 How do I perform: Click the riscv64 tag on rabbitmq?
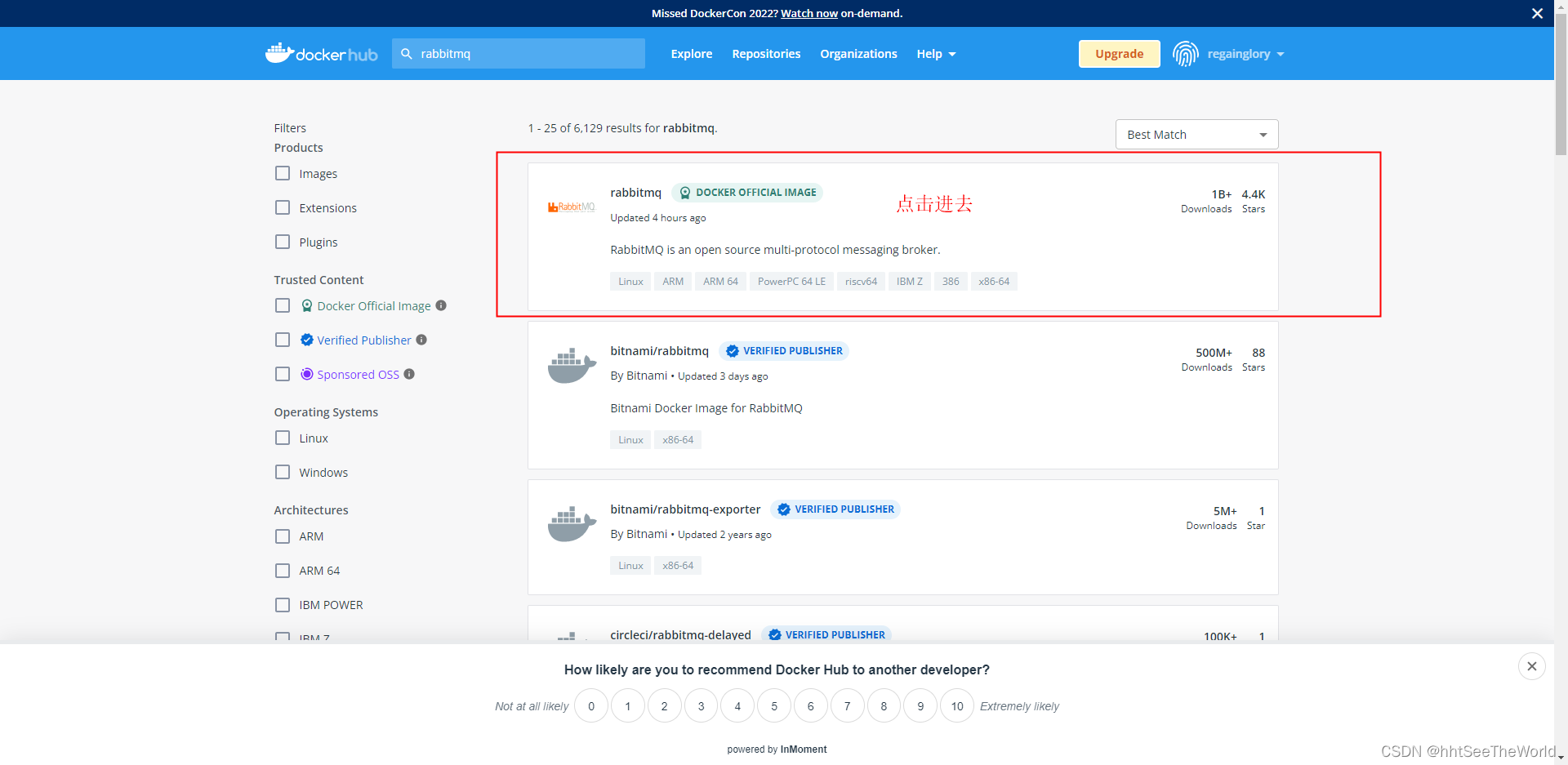click(x=861, y=282)
